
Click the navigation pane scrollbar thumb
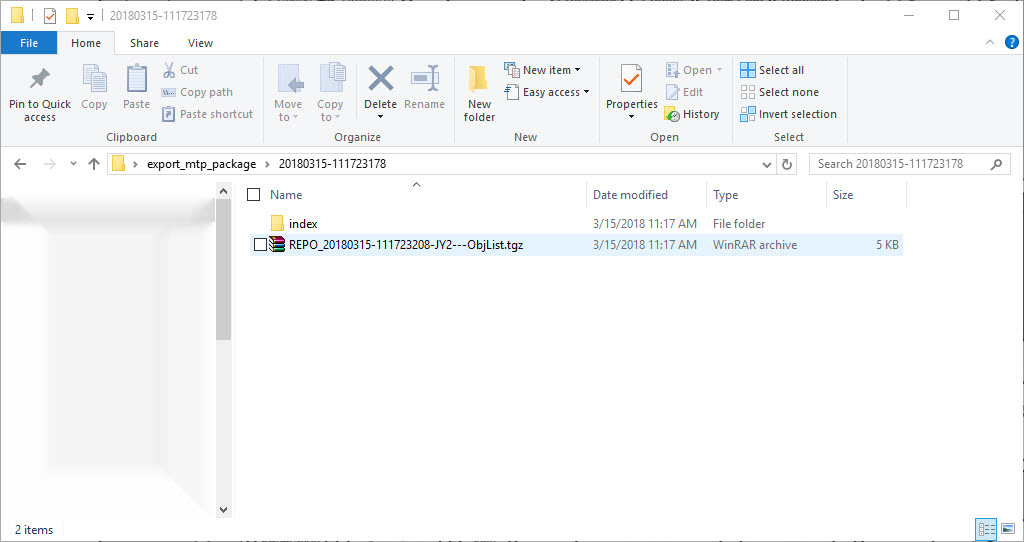[x=223, y=270]
